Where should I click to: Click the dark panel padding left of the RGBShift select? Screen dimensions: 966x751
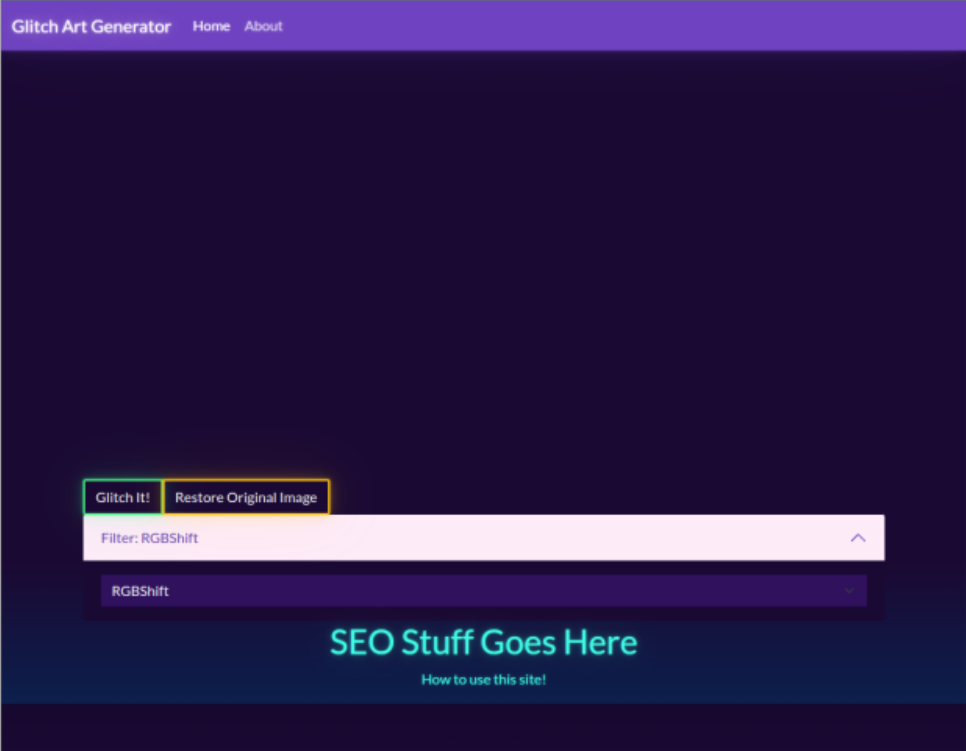point(91,591)
